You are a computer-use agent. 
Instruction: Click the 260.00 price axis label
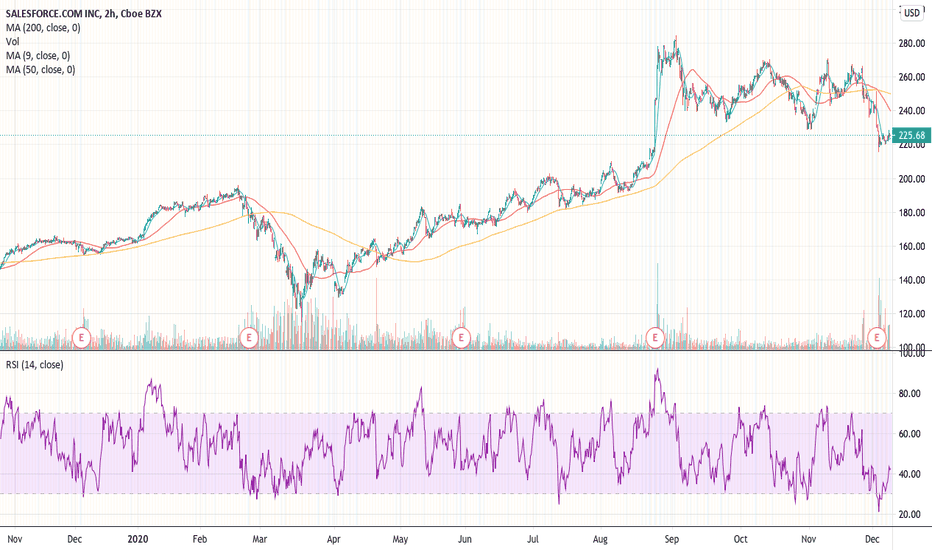click(x=912, y=77)
